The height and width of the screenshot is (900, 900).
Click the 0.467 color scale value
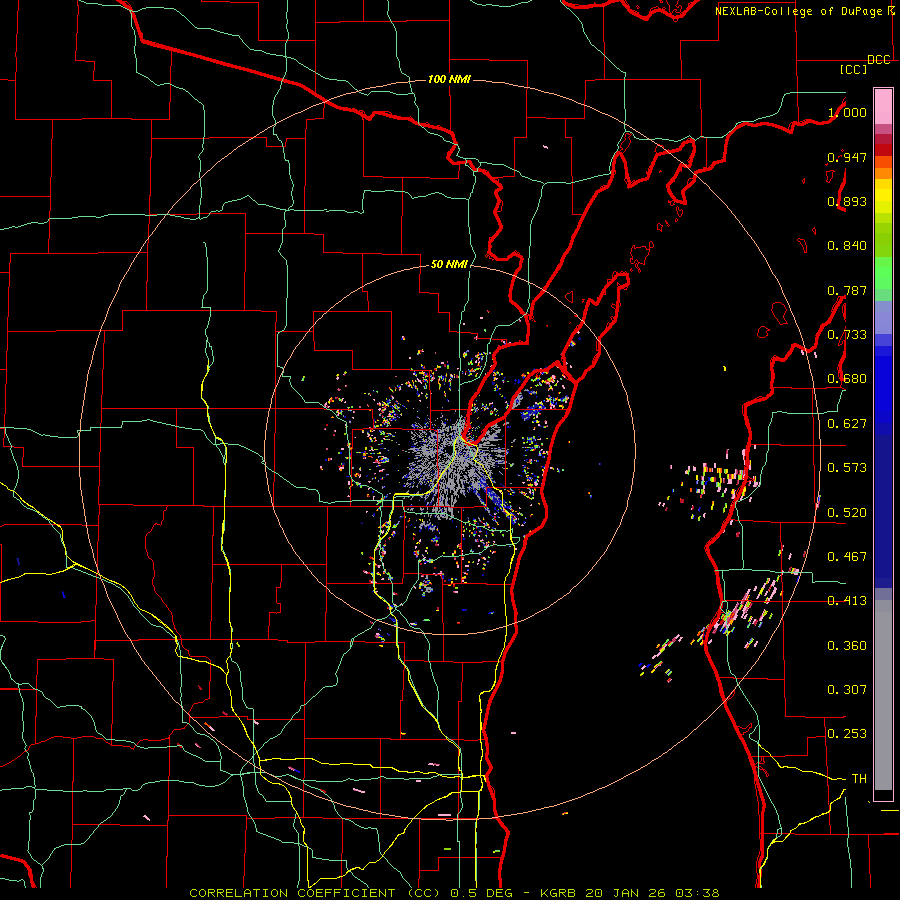847,557
